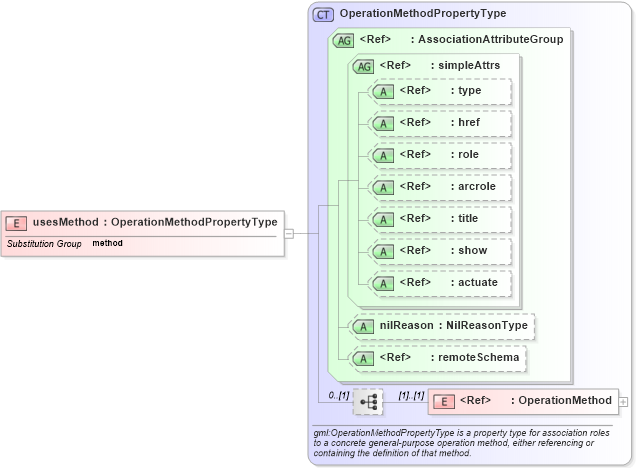Screen dimensions: 636x468
Task: Select the title attribute reference text
Action: [438, 219]
